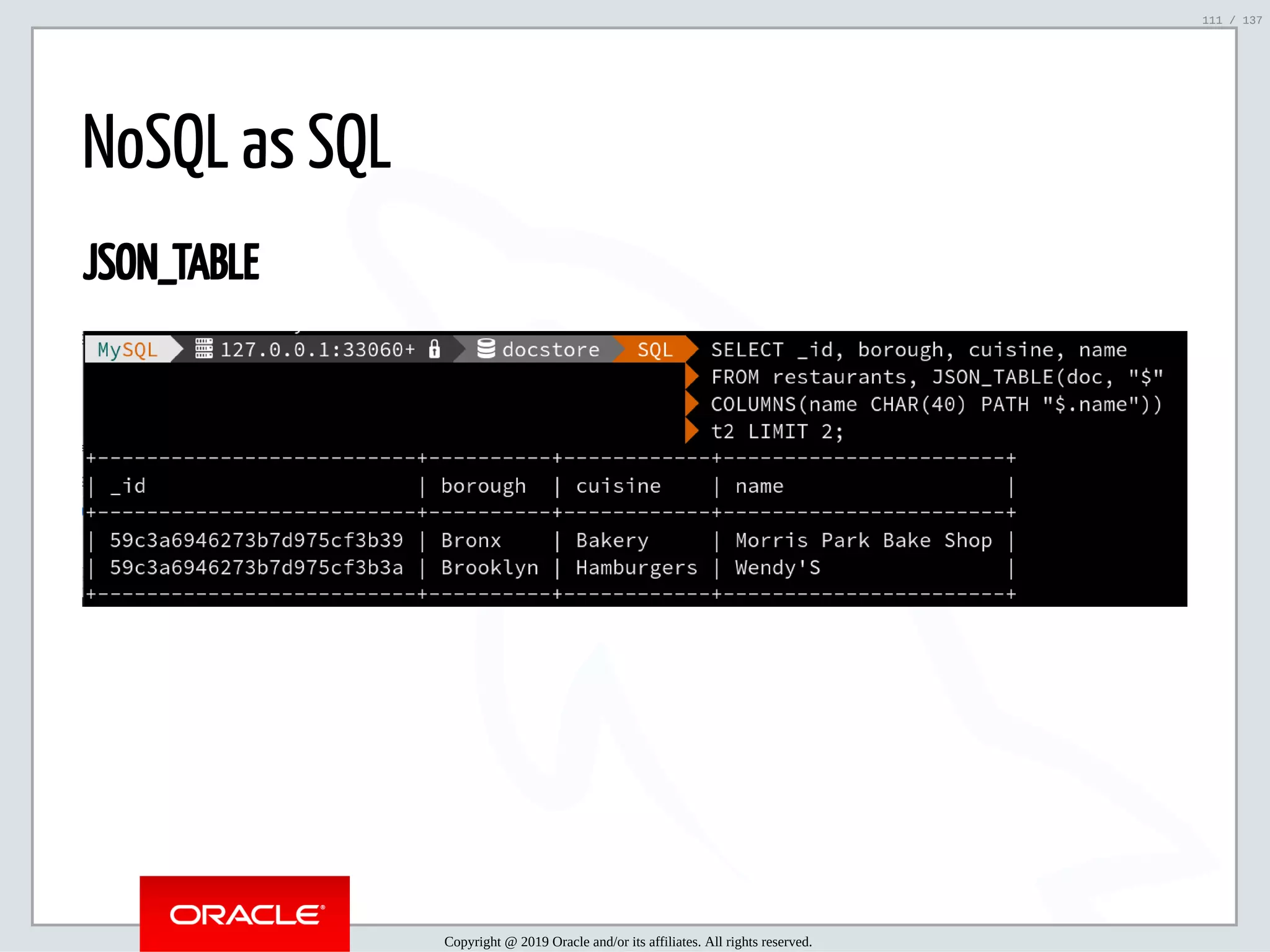This screenshot has height=952, width=1270.
Task: Click the Bakery cell
Action: point(612,541)
